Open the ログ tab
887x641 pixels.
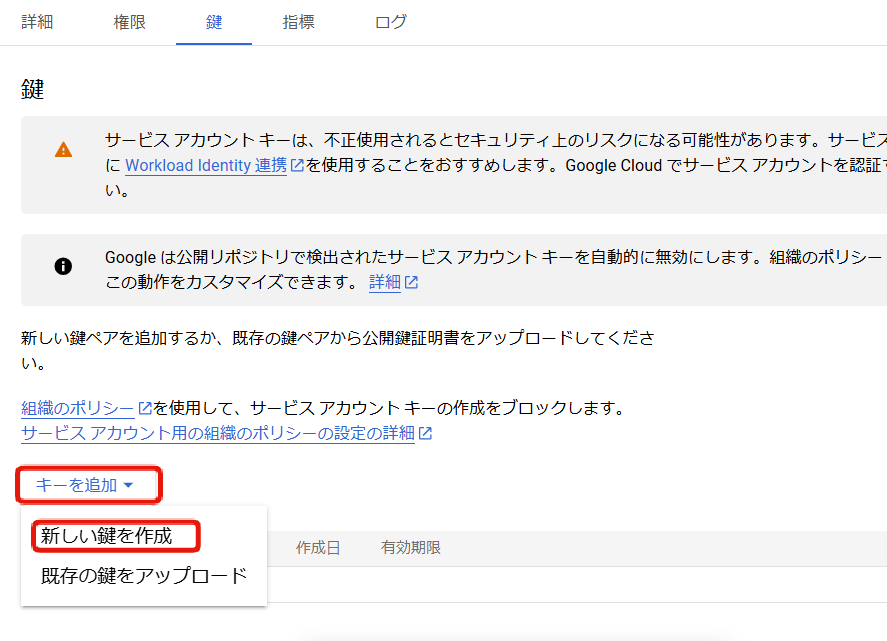coord(391,22)
